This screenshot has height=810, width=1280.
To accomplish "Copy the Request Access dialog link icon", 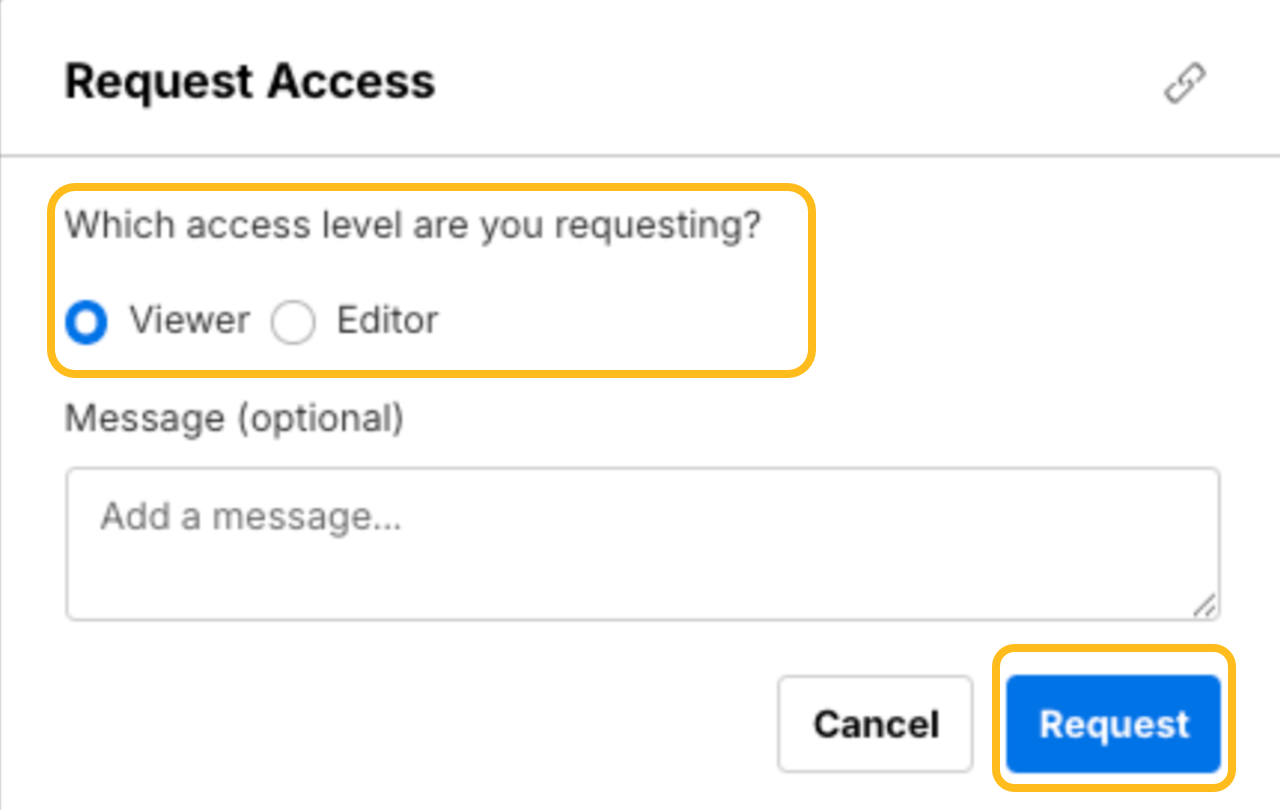I will pos(1185,83).
